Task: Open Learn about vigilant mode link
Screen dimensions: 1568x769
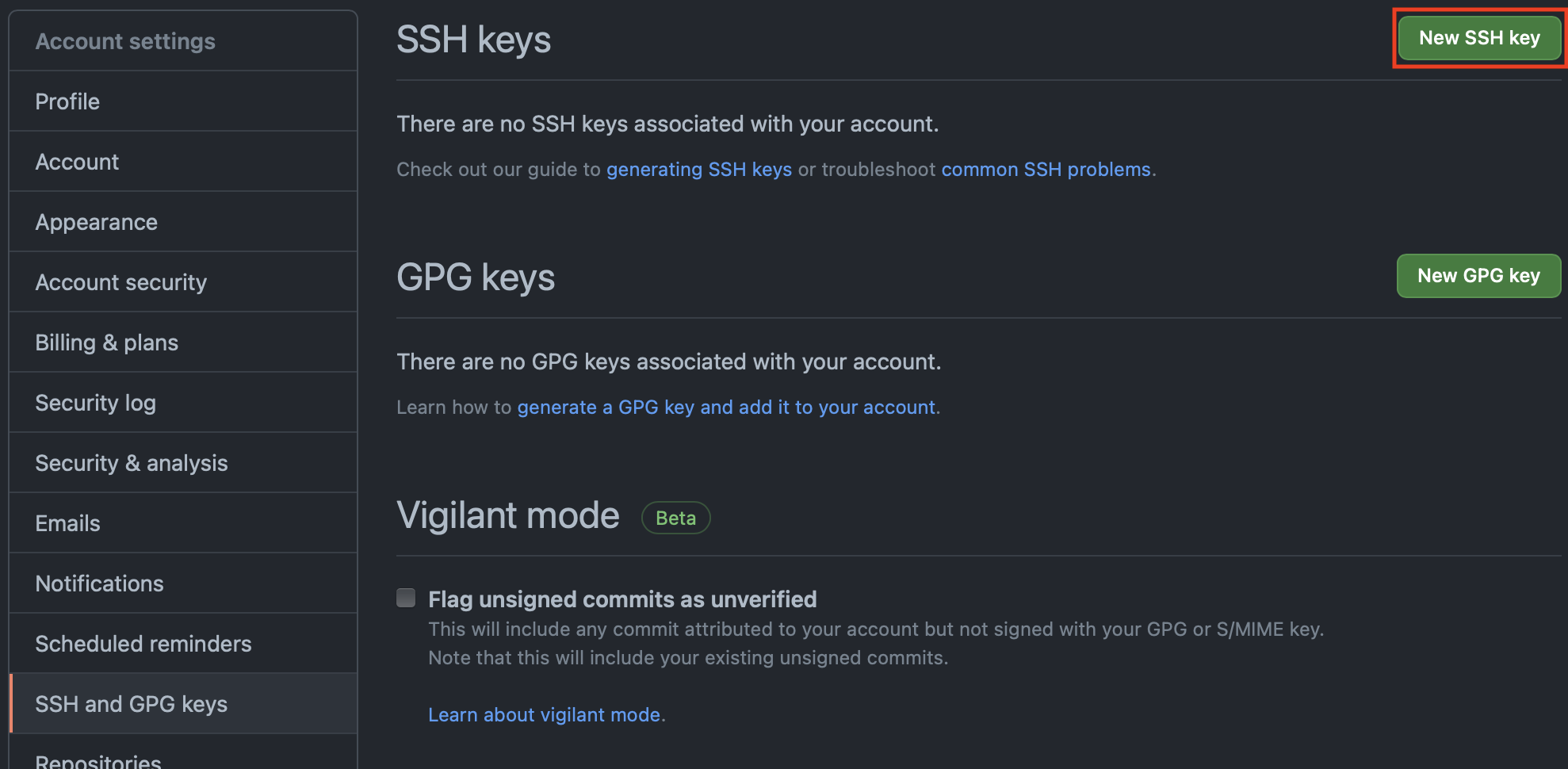Action: [545, 715]
